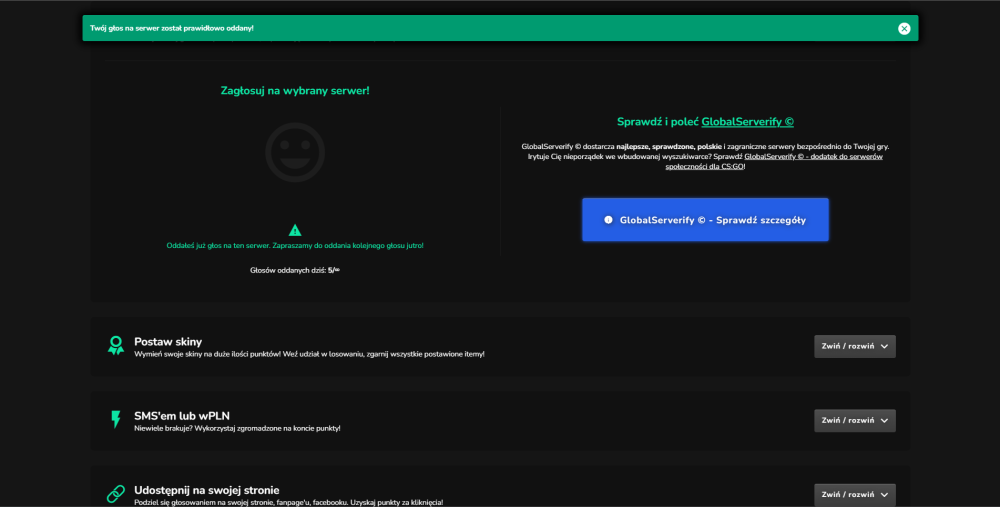Viewport: 1000px width, 507px height.
Task: Click the SMS'em lub wPLN title
Action: tap(182, 416)
